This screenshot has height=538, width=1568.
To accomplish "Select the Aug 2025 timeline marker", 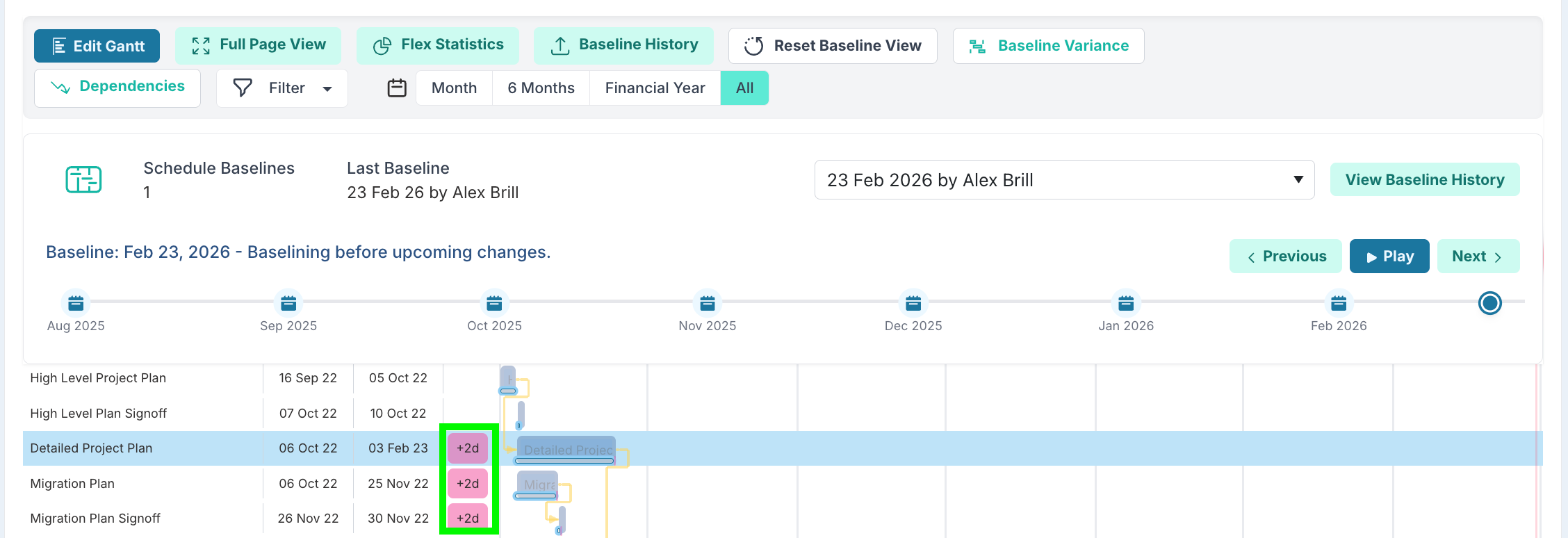I will 76,303.
